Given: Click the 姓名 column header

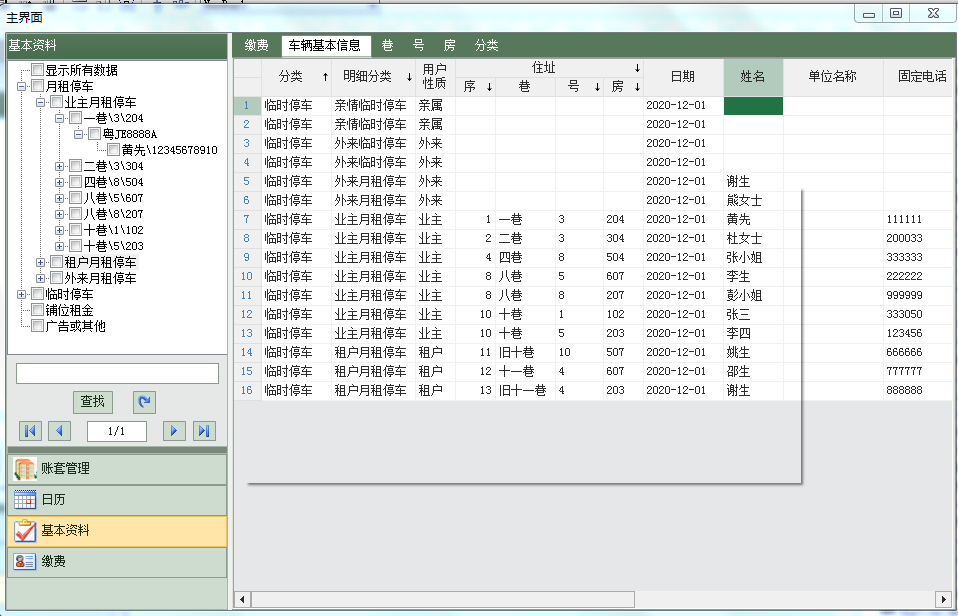Looking at the screenshot, I should pyautogui.click(x=753, y=77).
